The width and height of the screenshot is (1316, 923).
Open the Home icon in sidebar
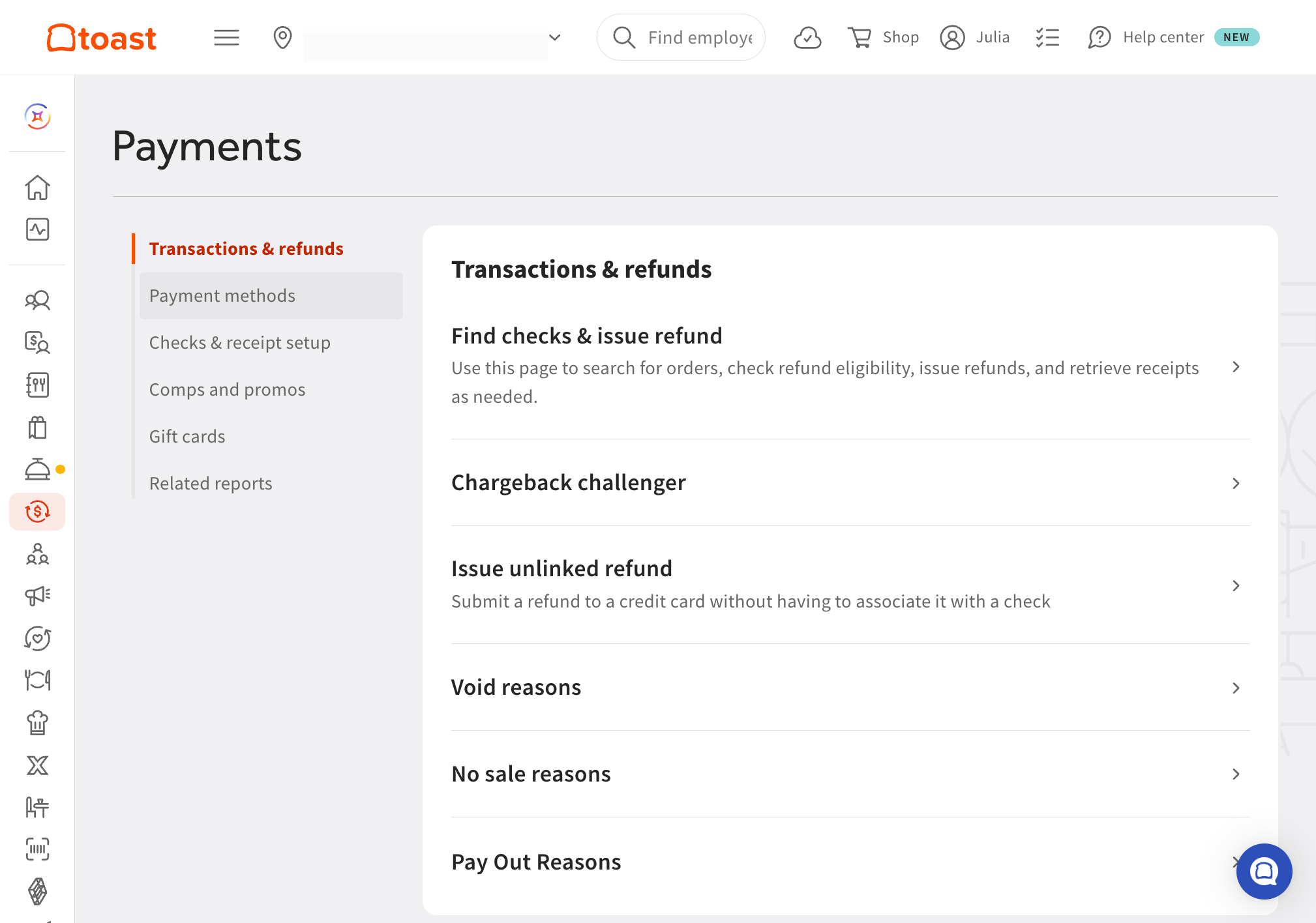(37, 188)
